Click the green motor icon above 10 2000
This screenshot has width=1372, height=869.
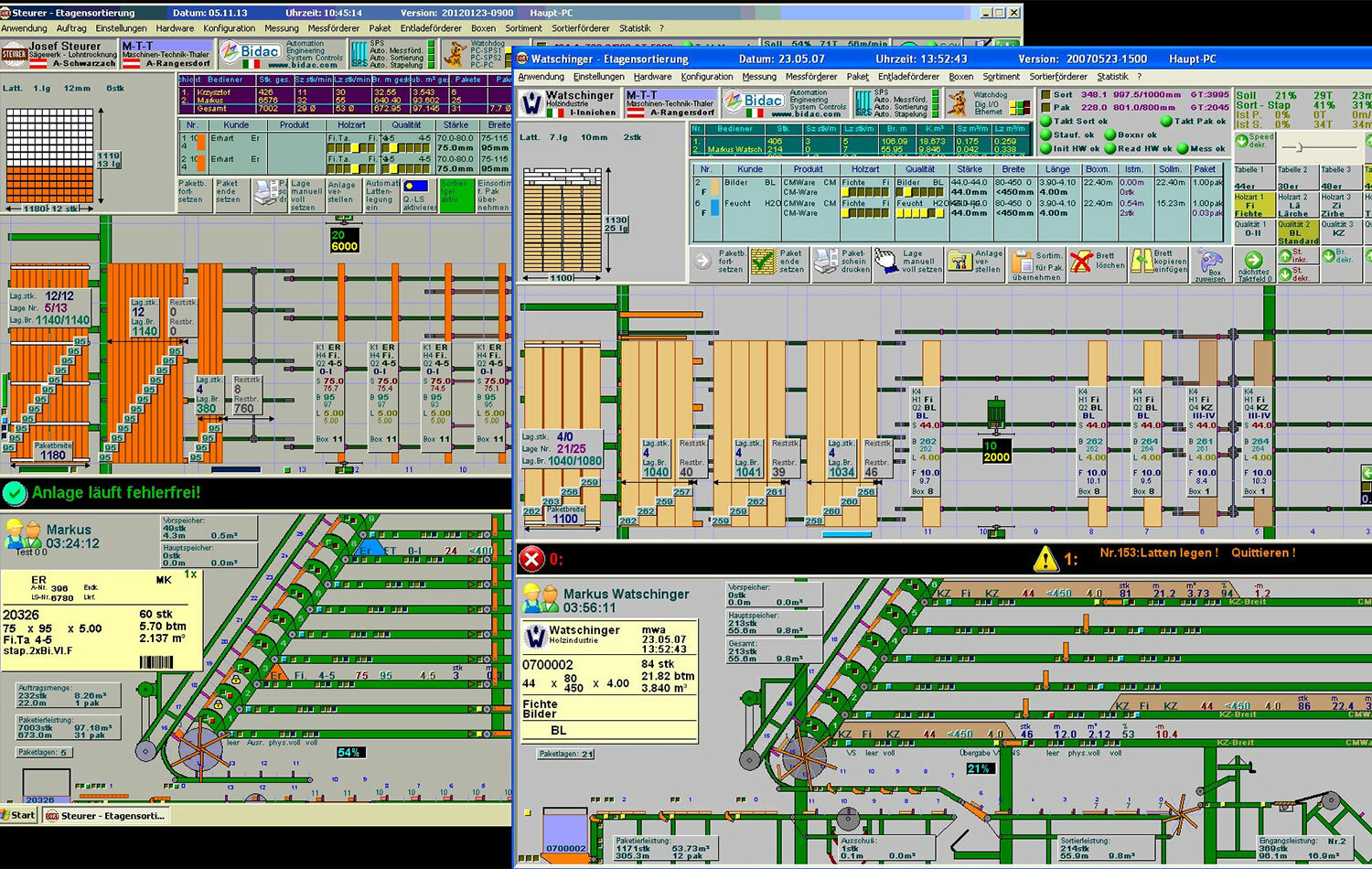tap(995, 413)
